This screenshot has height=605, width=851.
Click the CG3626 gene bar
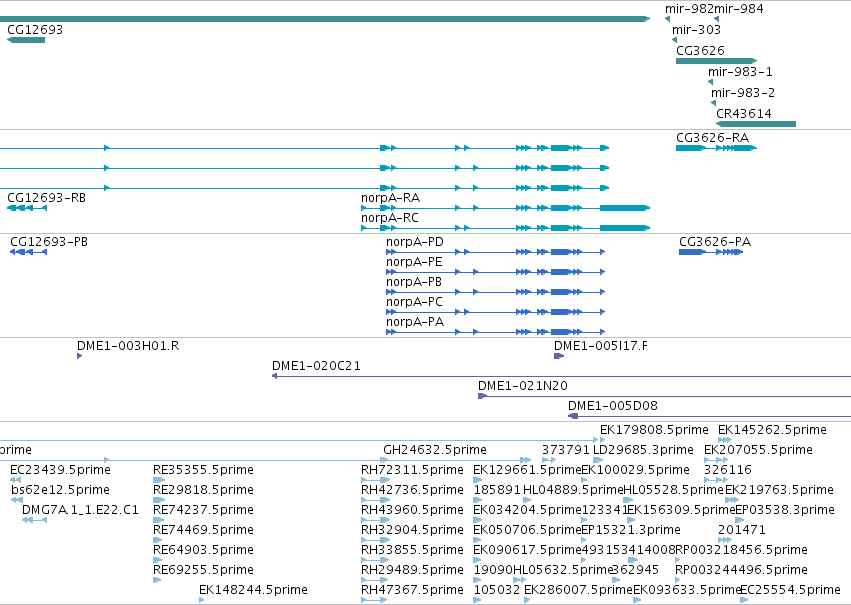716,61
